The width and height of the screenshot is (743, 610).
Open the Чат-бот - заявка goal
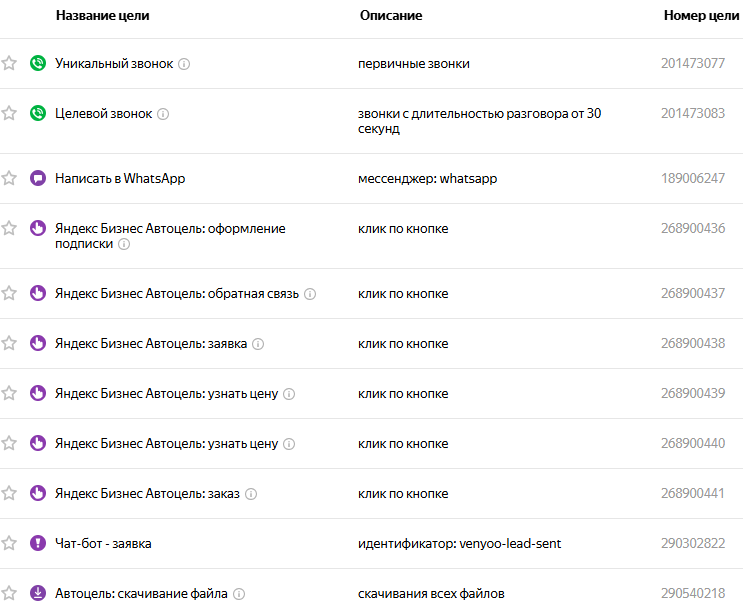[x=103, y=543]
